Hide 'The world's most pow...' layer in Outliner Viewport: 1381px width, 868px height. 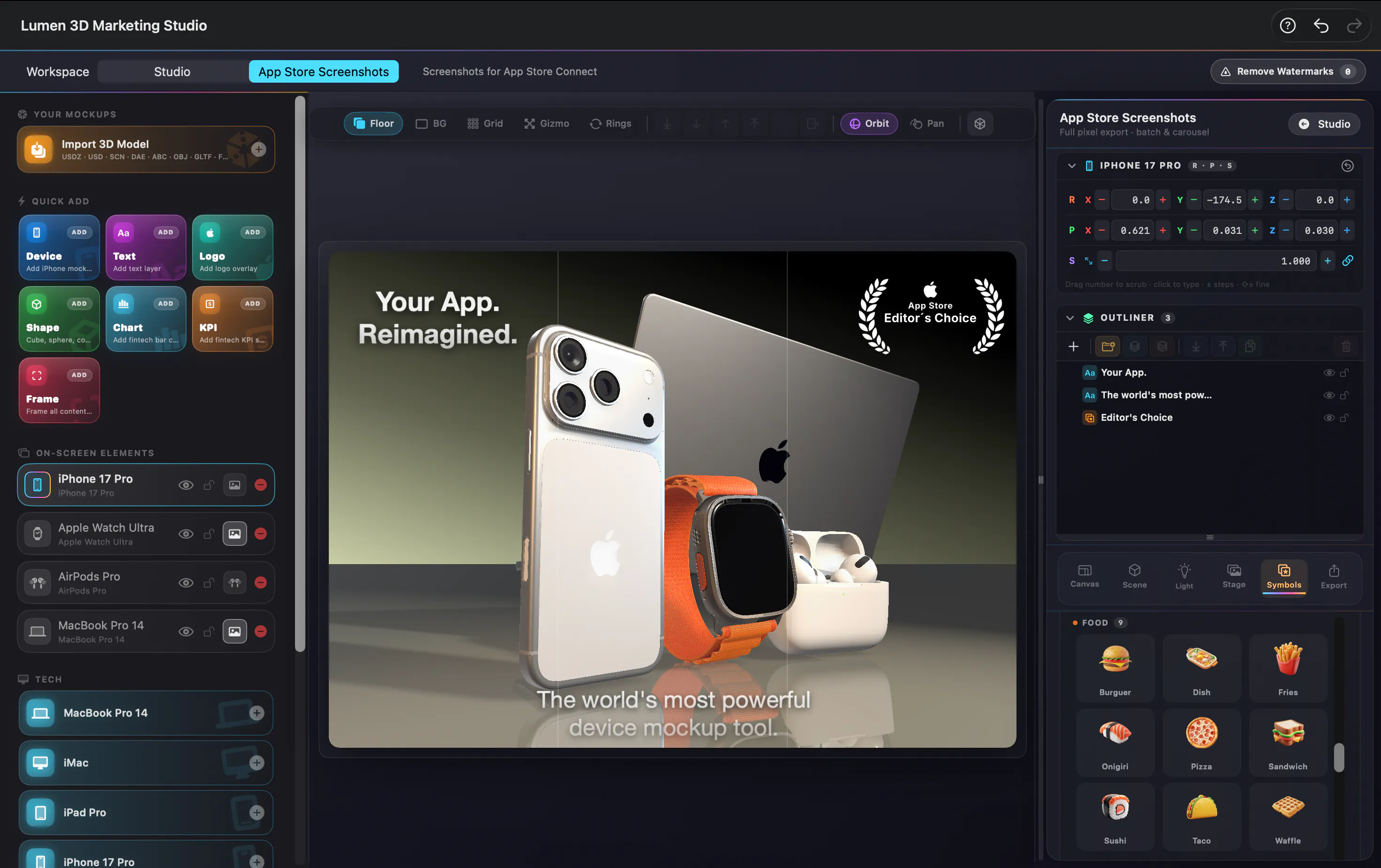[1328, 395]
